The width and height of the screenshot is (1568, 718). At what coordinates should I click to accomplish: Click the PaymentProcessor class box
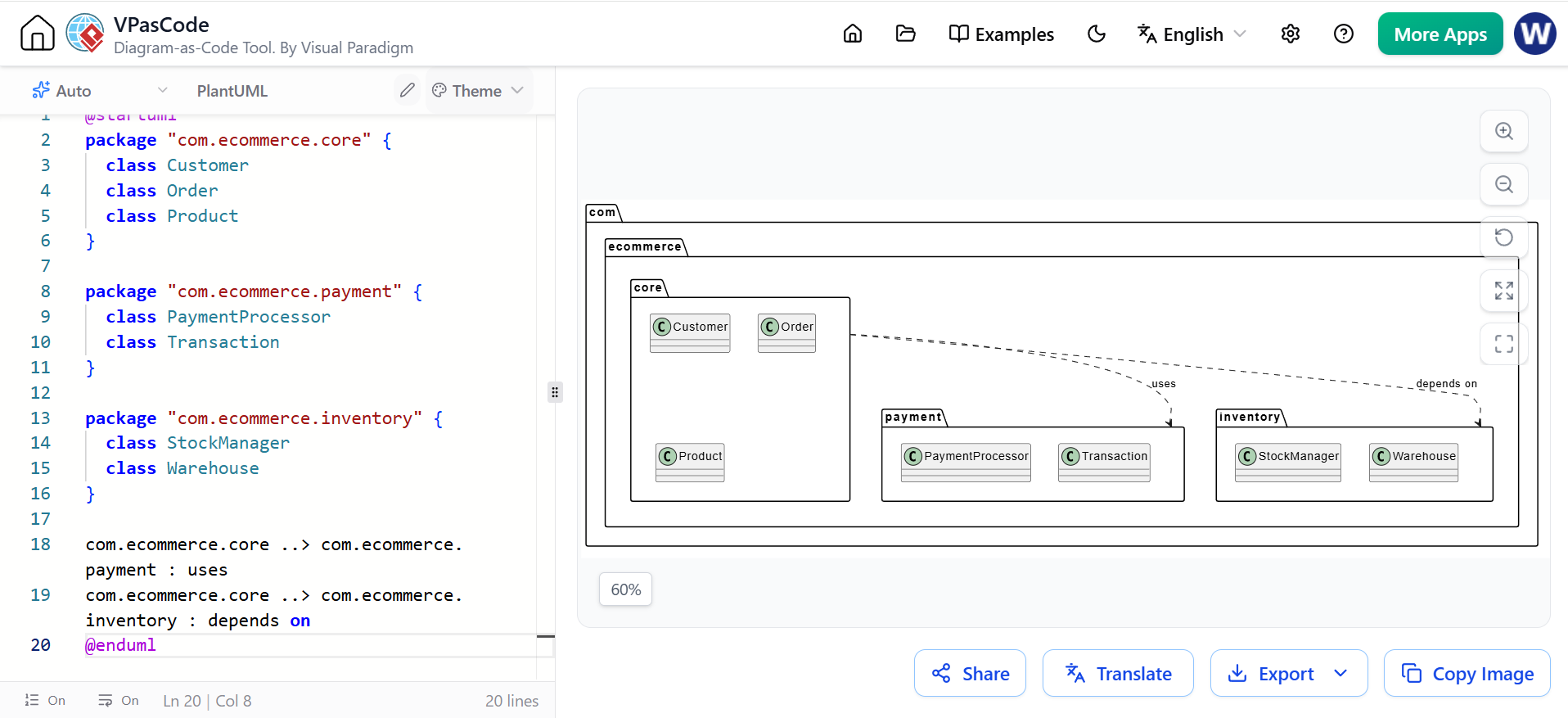coord(966,463)
